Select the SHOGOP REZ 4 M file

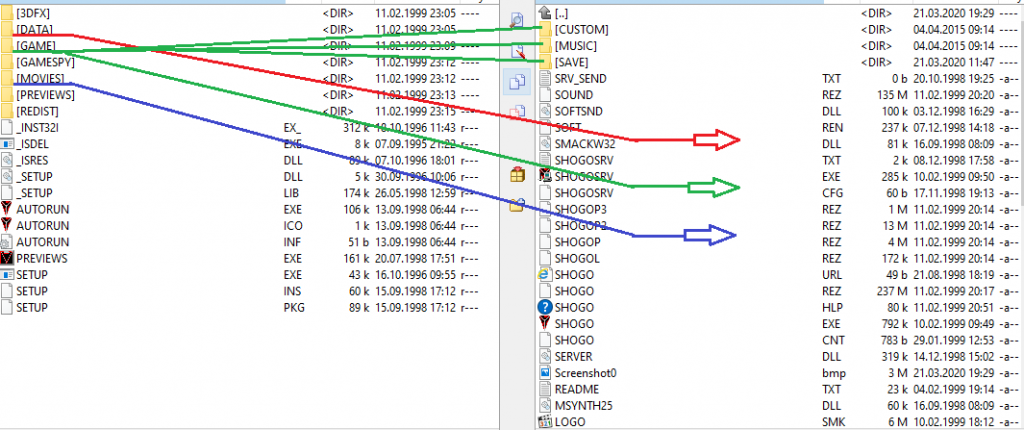[x=780, y=242]
